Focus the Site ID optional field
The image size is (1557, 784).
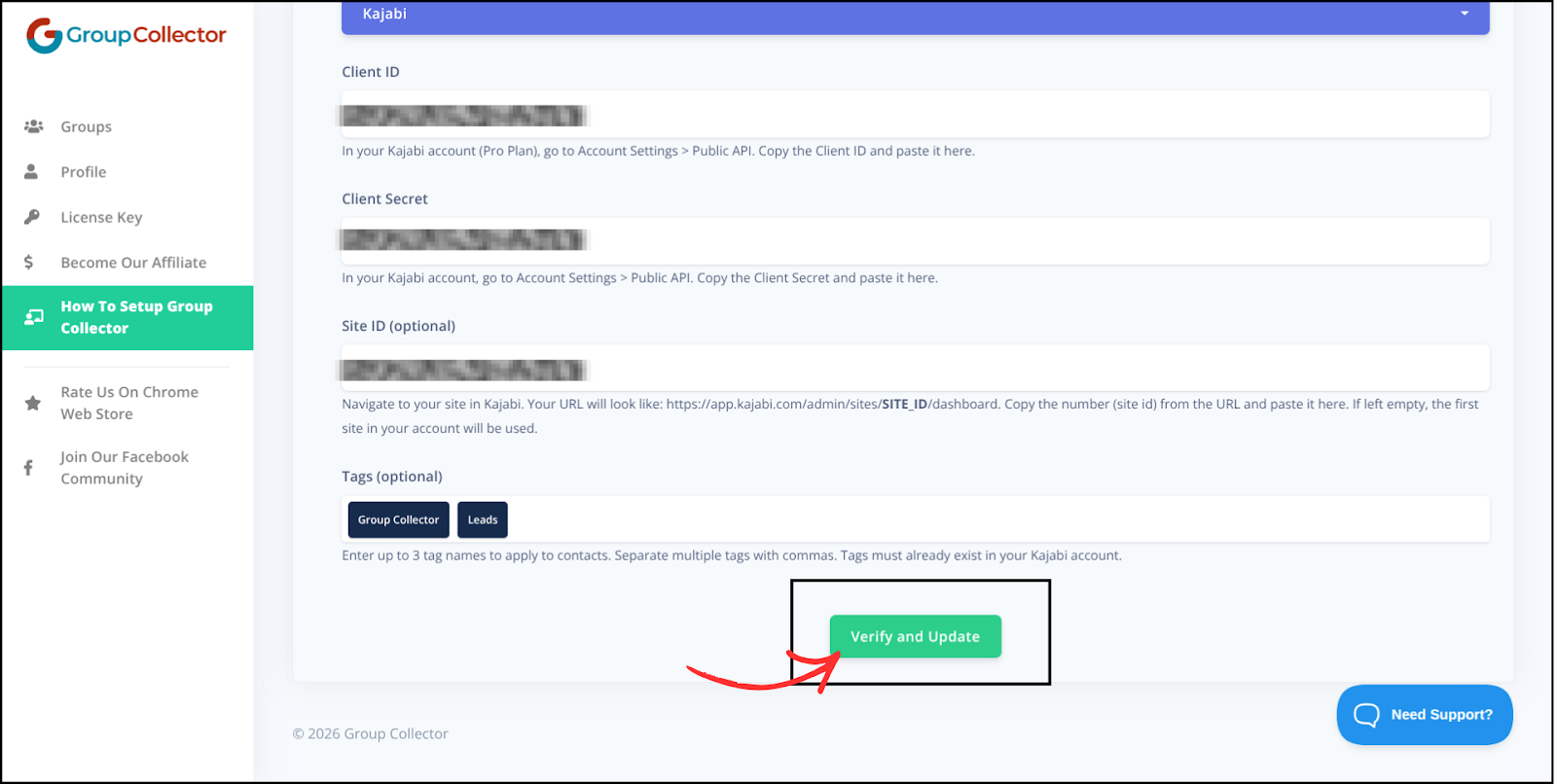click(x=915, y=368)
